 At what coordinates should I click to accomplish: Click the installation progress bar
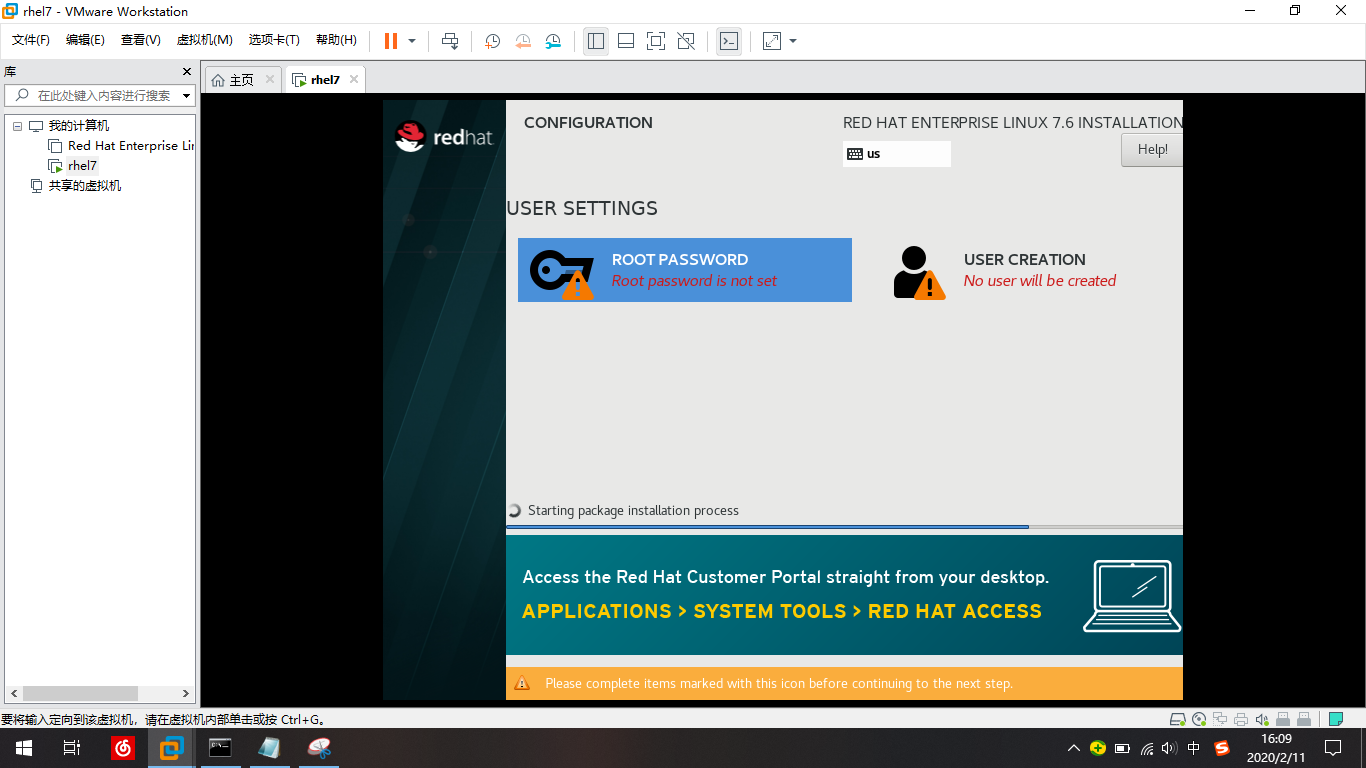844,526
